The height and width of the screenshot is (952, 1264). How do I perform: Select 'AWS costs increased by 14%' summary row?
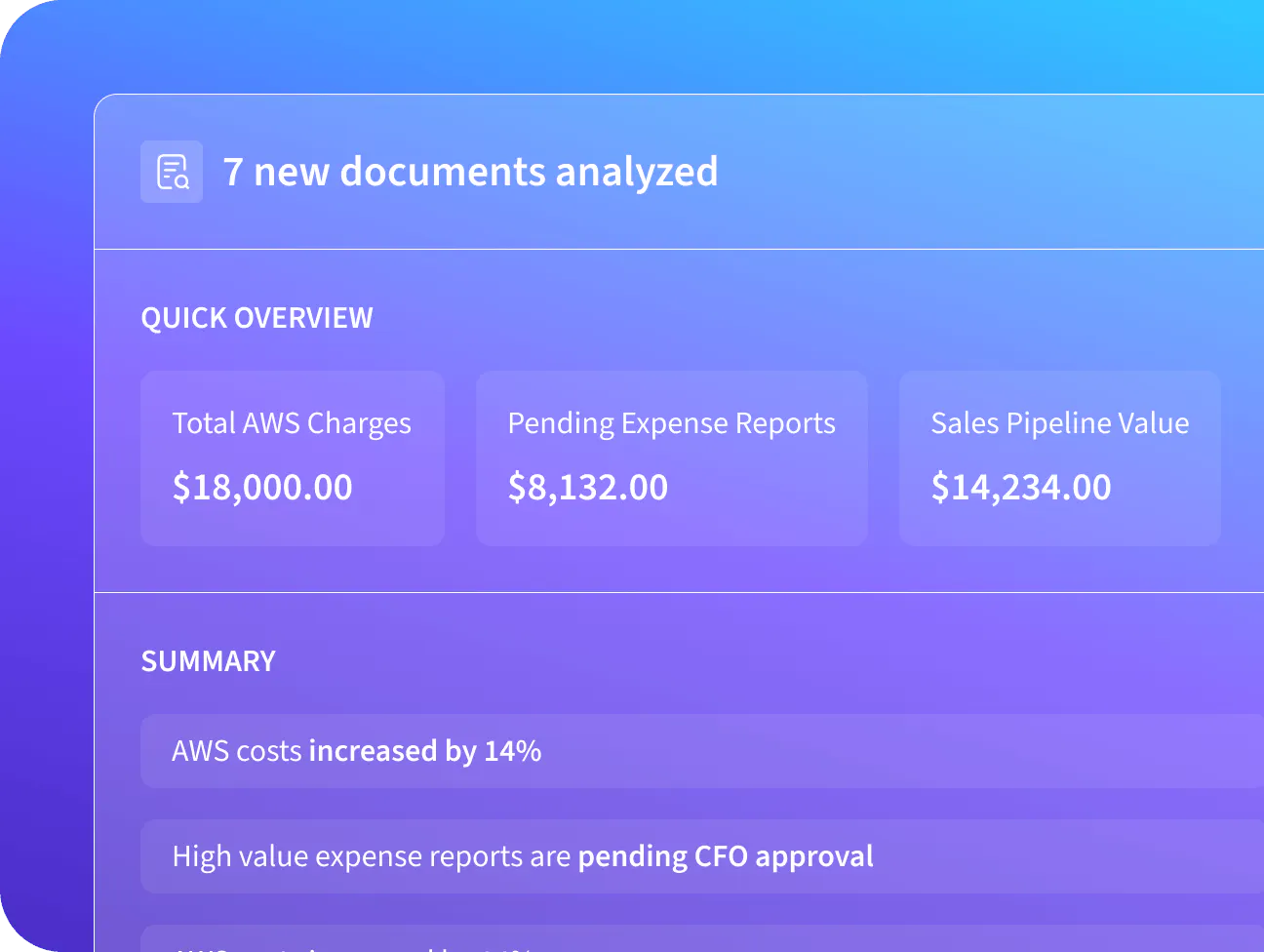702,751
